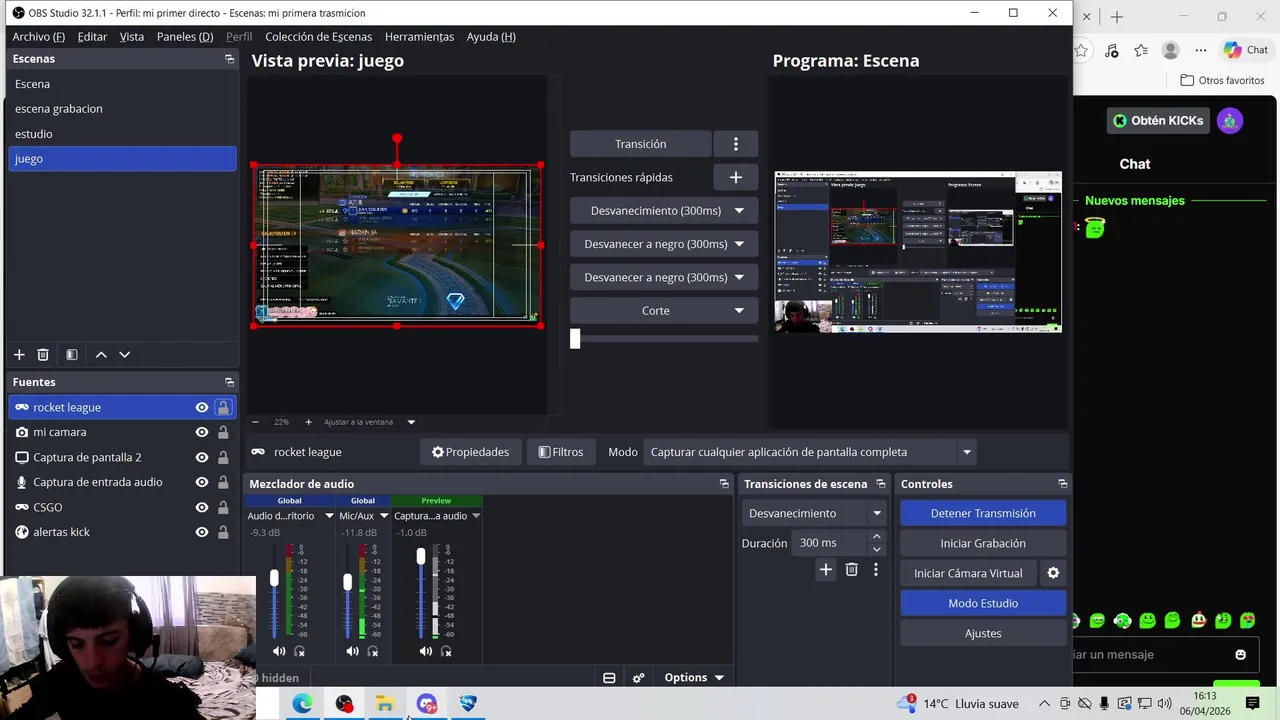Click Detener Transmisión button
Image resolution: width=1280 pixels, height=720 pixels.
983,513
